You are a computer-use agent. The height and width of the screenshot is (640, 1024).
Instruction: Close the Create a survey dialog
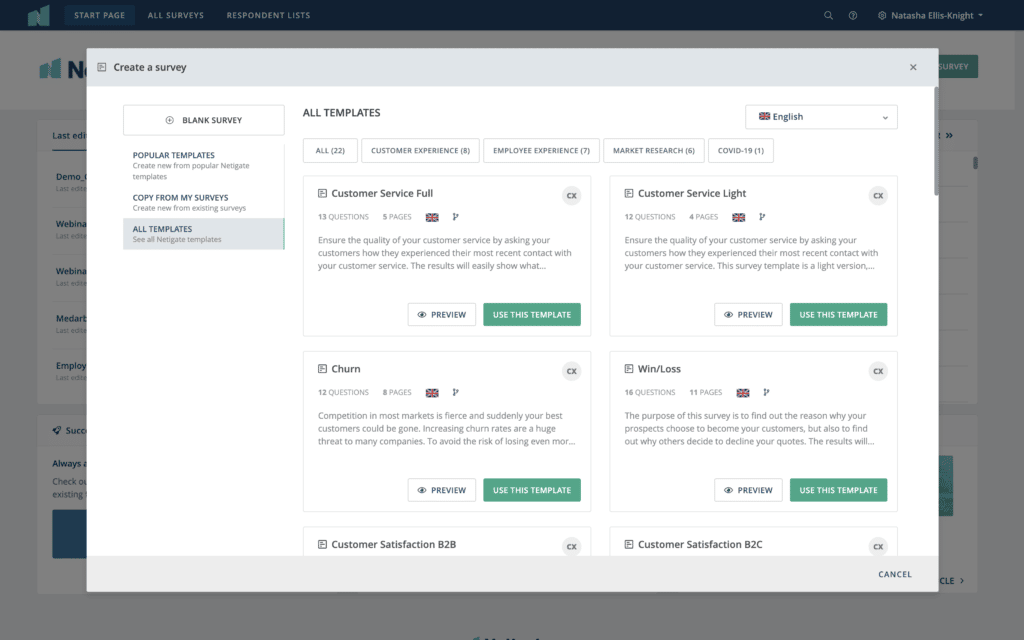coord(913,67)
